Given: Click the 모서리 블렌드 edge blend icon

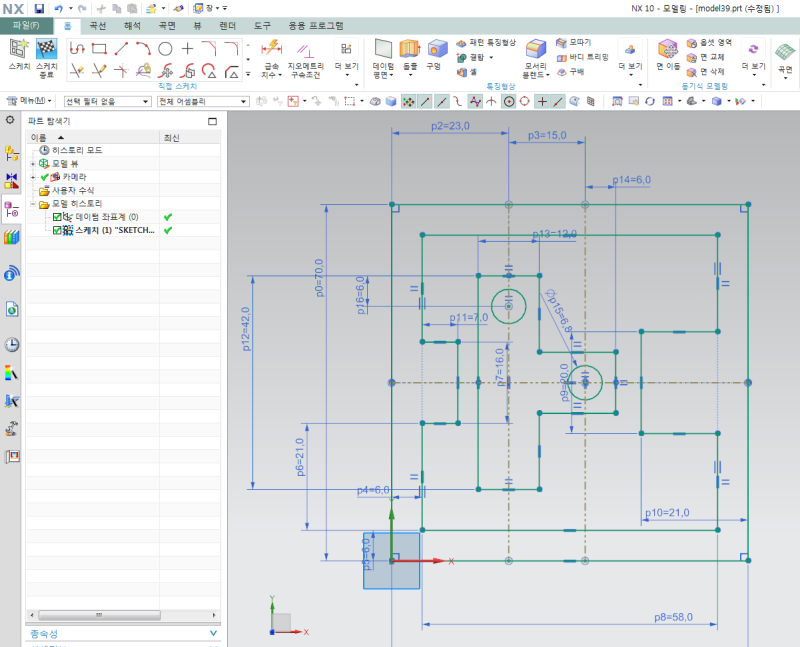Looking at the screenshot, I should point(536,48).
